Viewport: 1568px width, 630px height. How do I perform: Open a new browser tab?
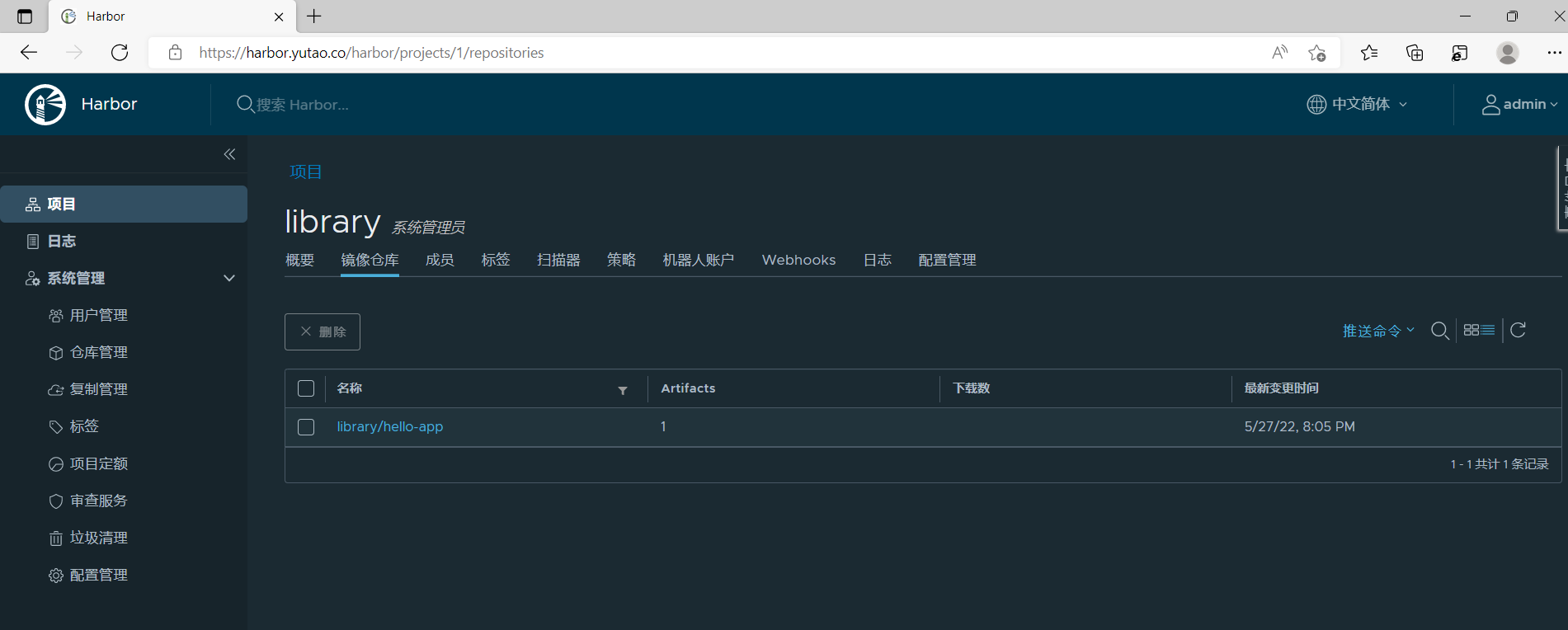(314, 16)
